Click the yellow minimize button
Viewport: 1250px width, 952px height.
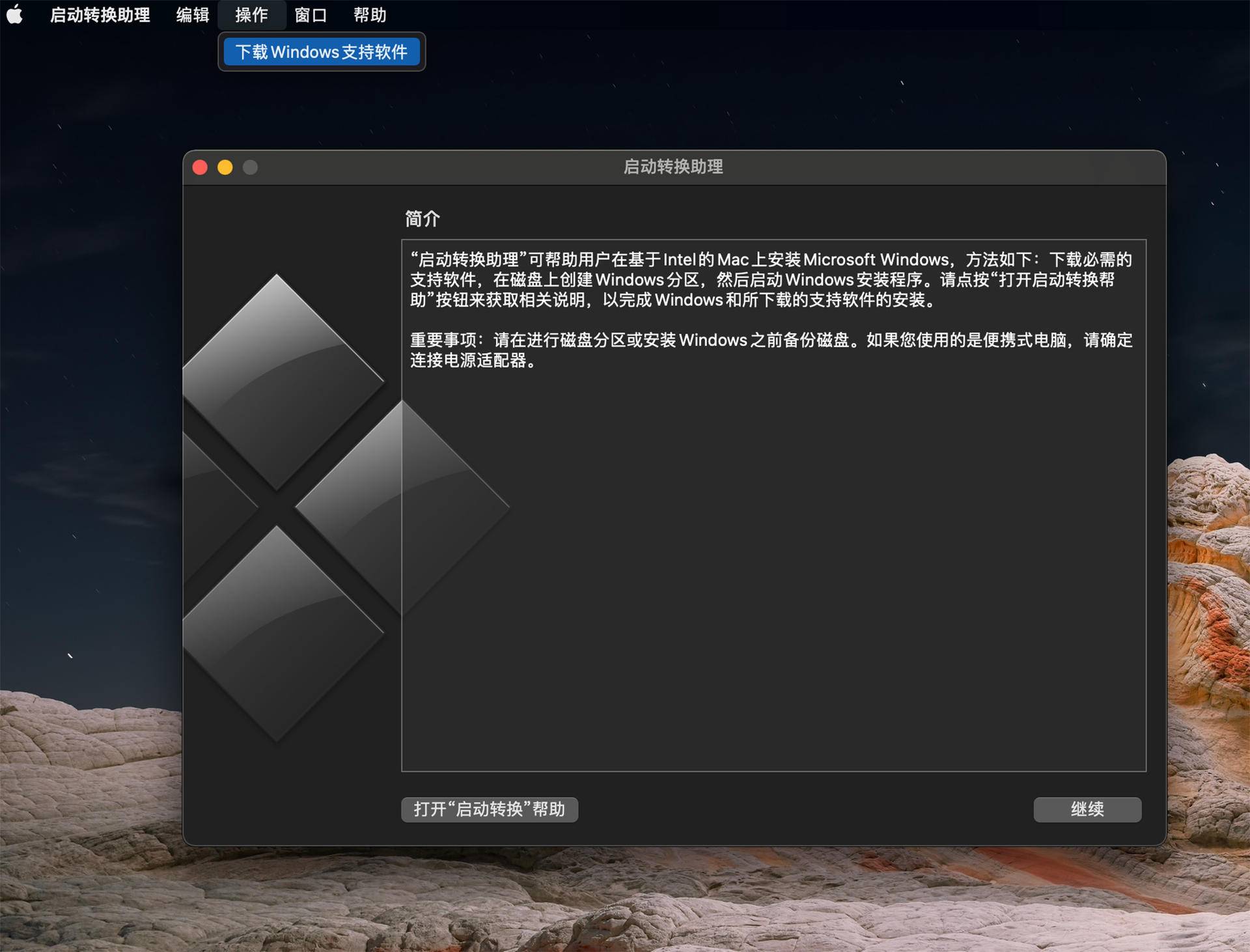click(225, 167)
